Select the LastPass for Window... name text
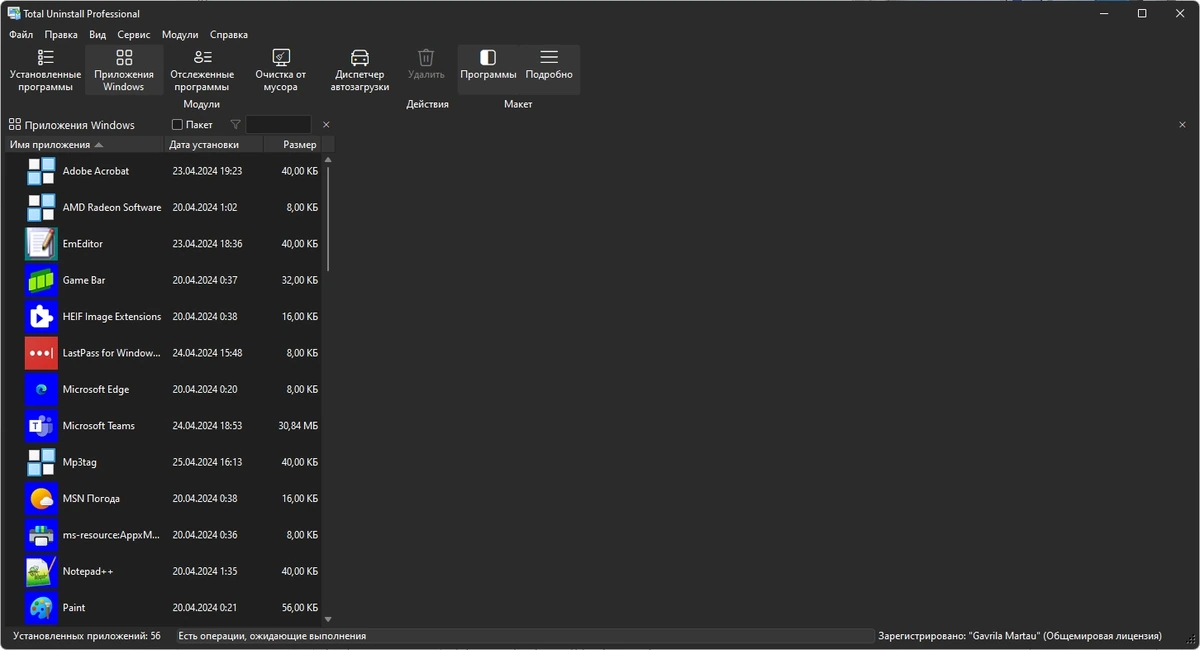1200x650 pixels. point(111,353)
